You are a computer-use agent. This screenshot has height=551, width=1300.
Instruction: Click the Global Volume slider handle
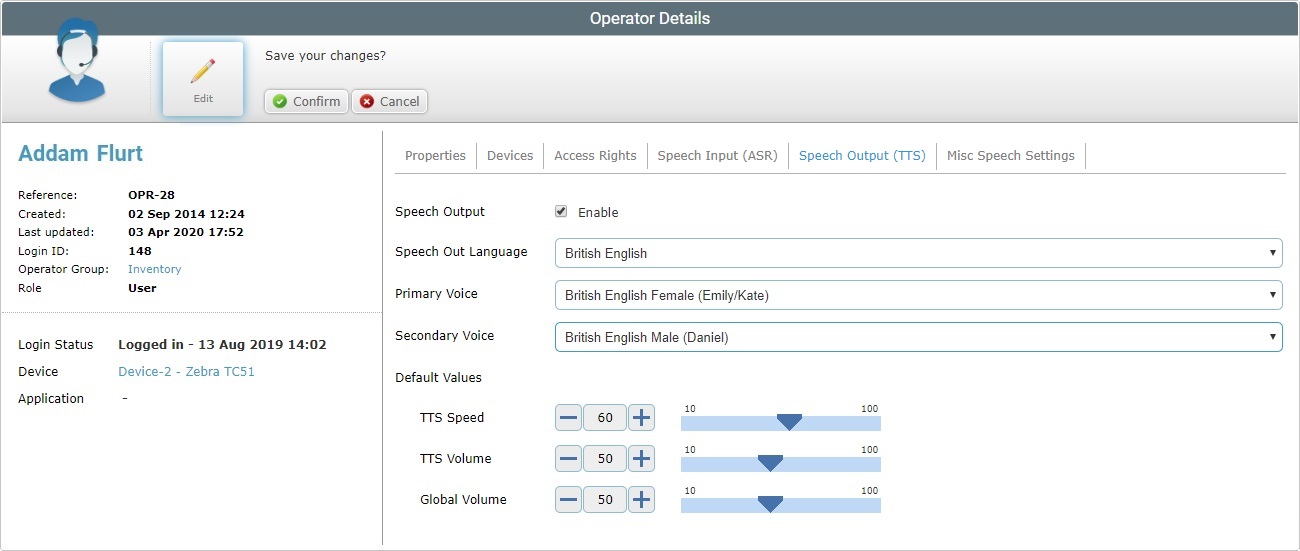(770, 504)
